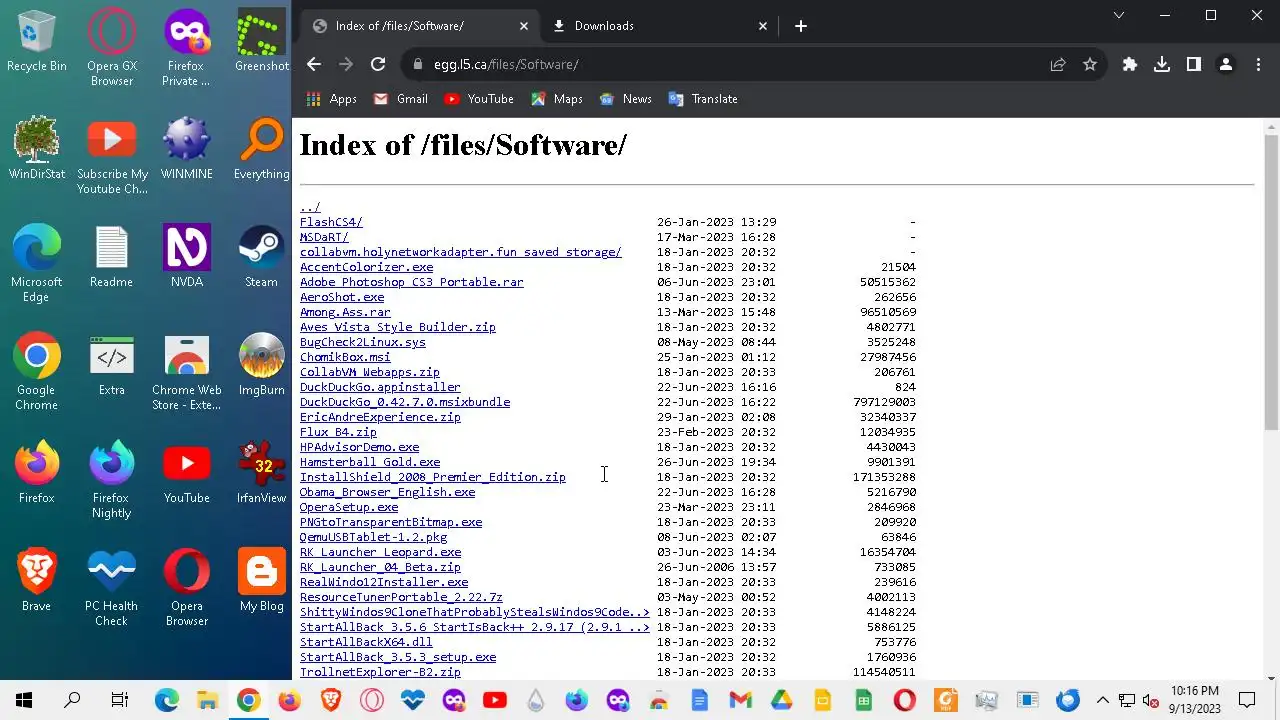Open News bookmark in the bookmarks bar
1280x720 pixels.
[625, 99]
